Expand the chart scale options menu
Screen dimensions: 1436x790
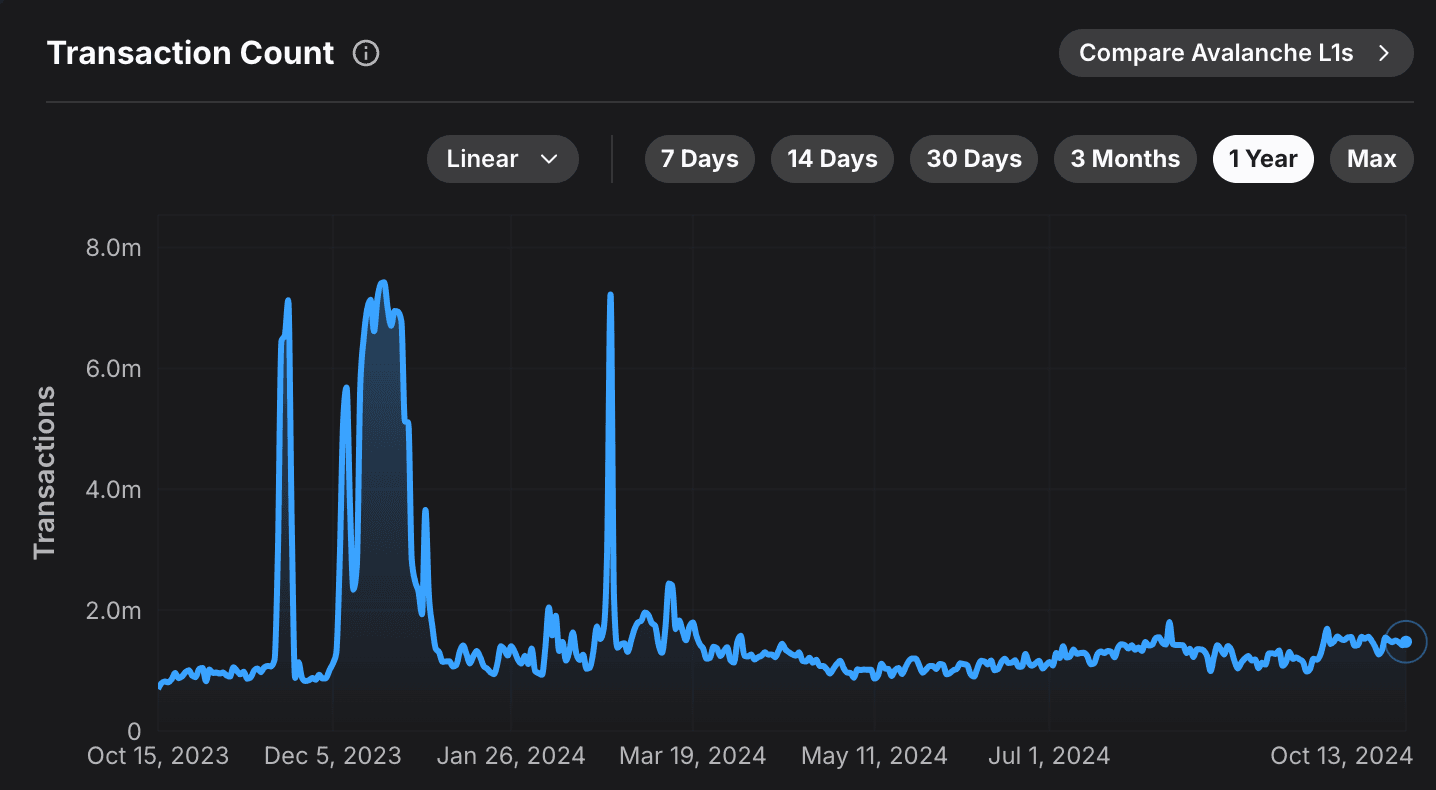502,158
